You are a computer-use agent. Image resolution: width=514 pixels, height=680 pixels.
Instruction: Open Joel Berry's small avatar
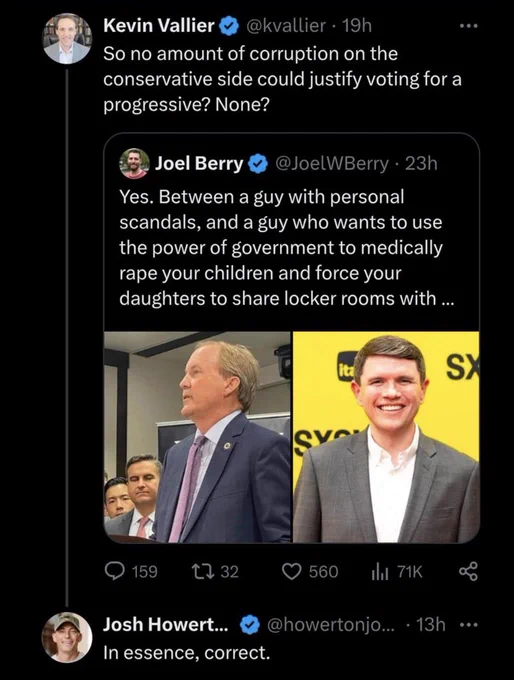(134, 163)
